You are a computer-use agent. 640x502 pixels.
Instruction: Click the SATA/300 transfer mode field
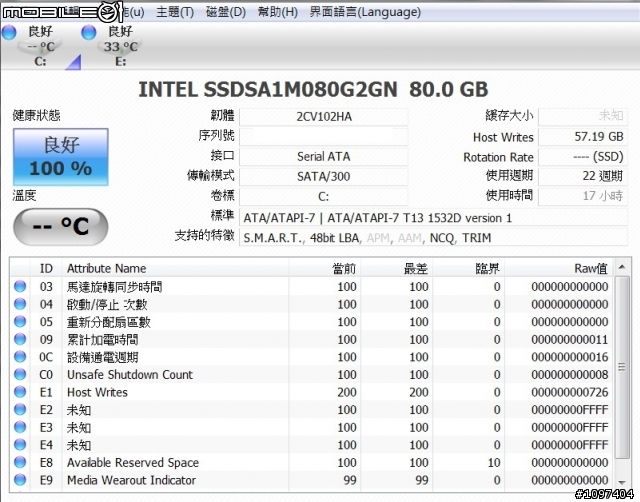(x=324, y=177)
